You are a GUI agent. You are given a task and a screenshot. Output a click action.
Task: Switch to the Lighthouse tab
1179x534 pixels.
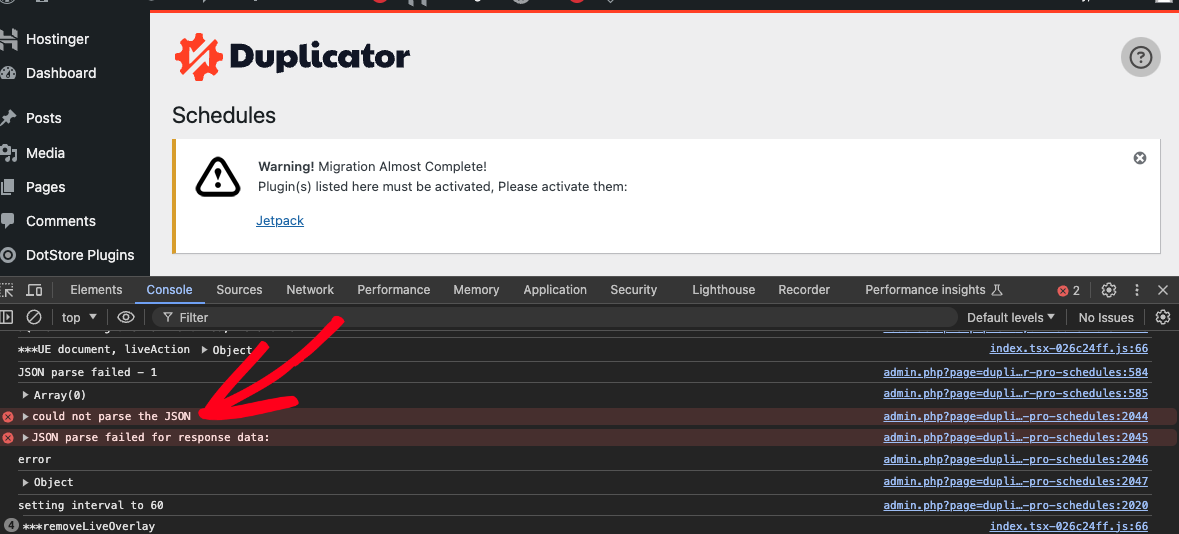click(x=723, y=290)
